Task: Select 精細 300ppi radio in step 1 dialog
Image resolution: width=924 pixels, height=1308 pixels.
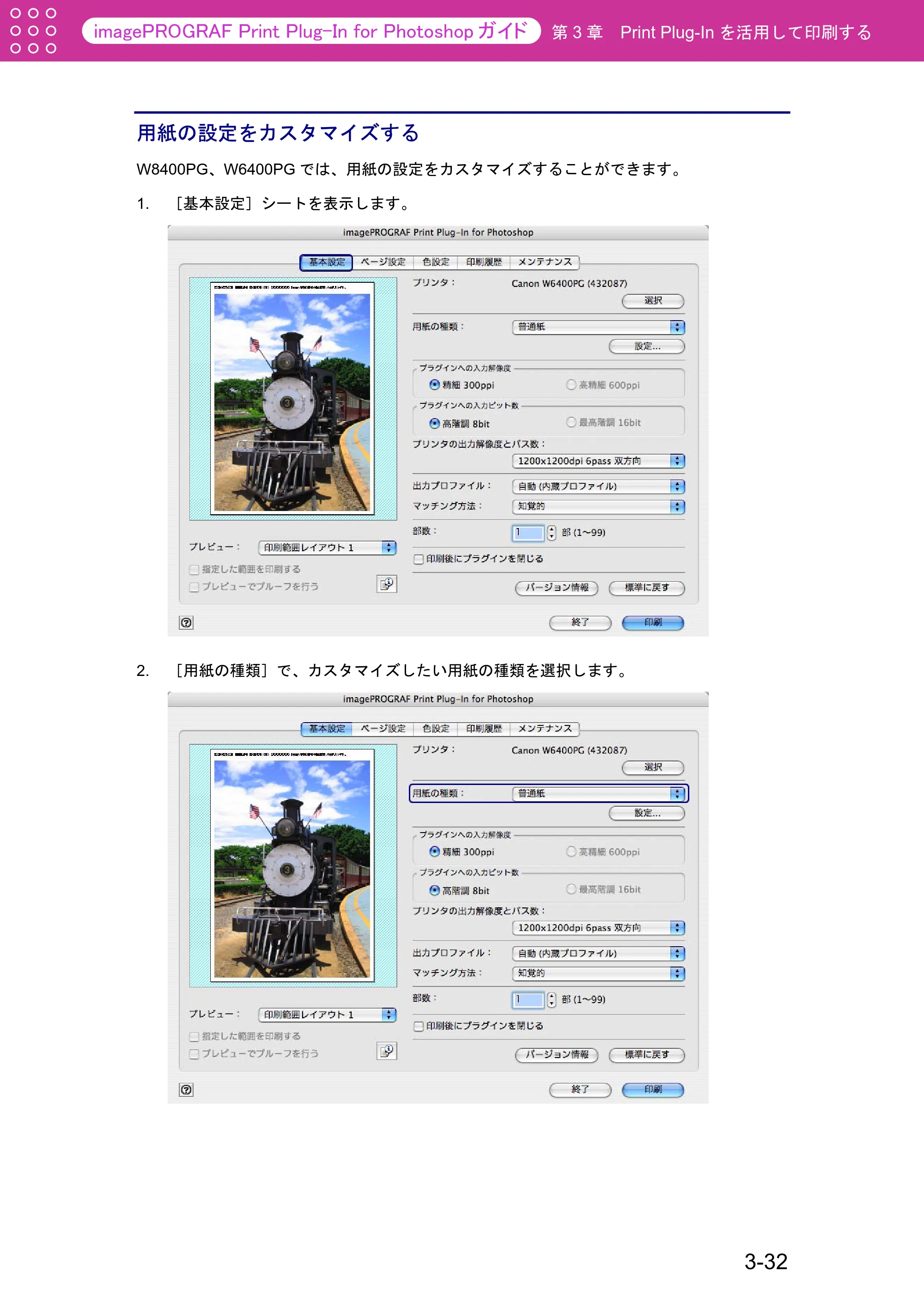Action: click(435, 385)
